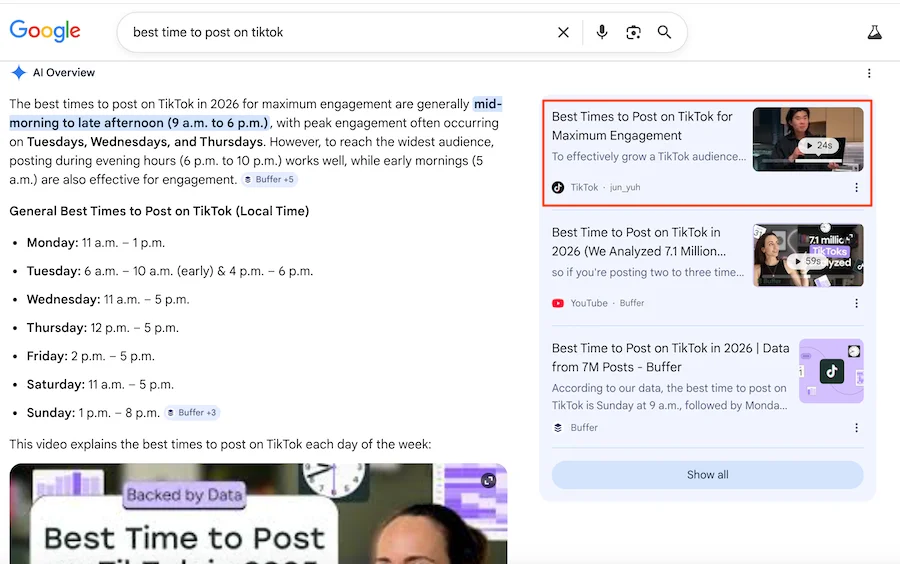Play the 'Backed by Data' embedded video
The height and width of the screenshot is (564, 900).
coord(258,514)
